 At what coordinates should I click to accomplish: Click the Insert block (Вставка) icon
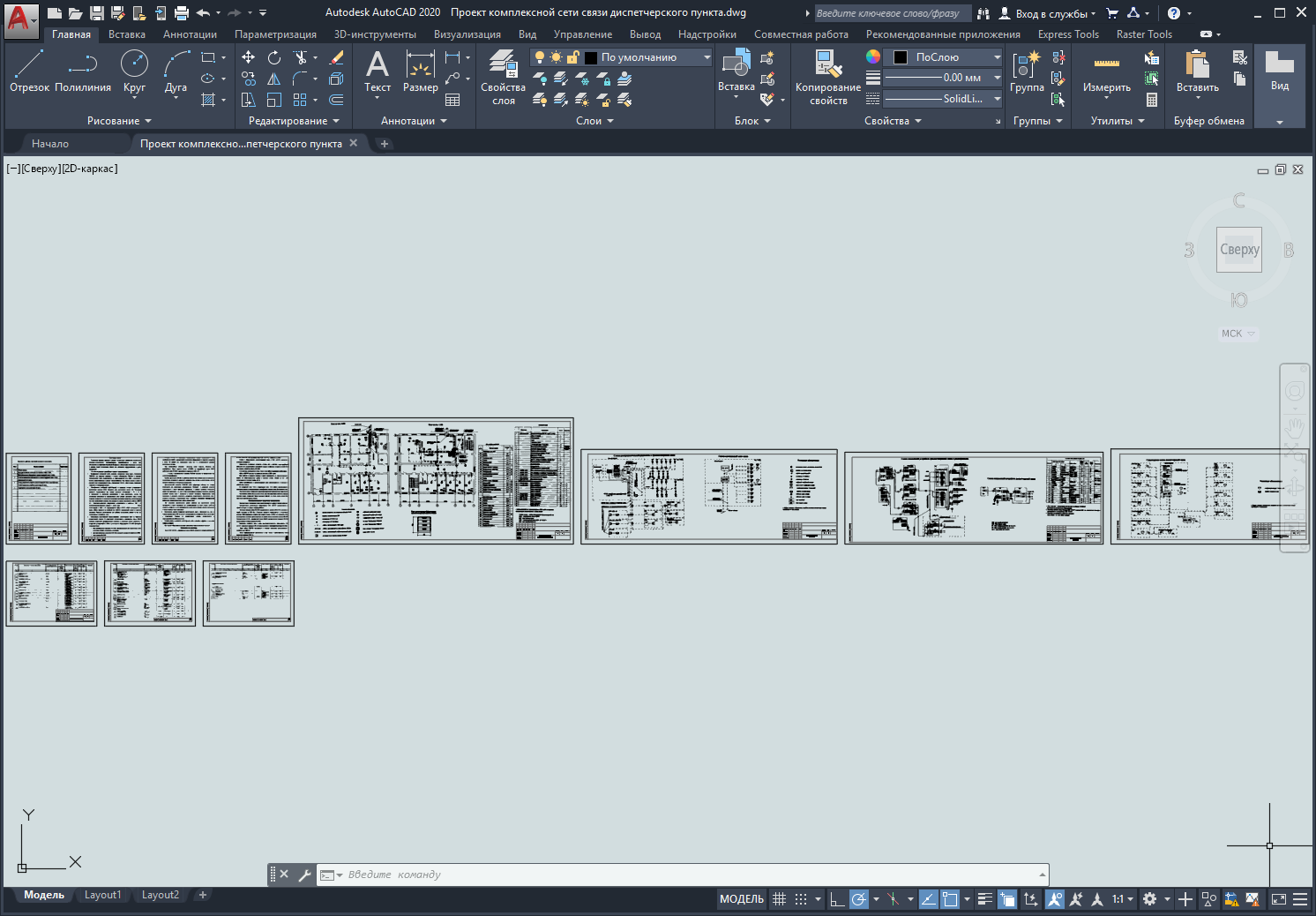[736, 69]
